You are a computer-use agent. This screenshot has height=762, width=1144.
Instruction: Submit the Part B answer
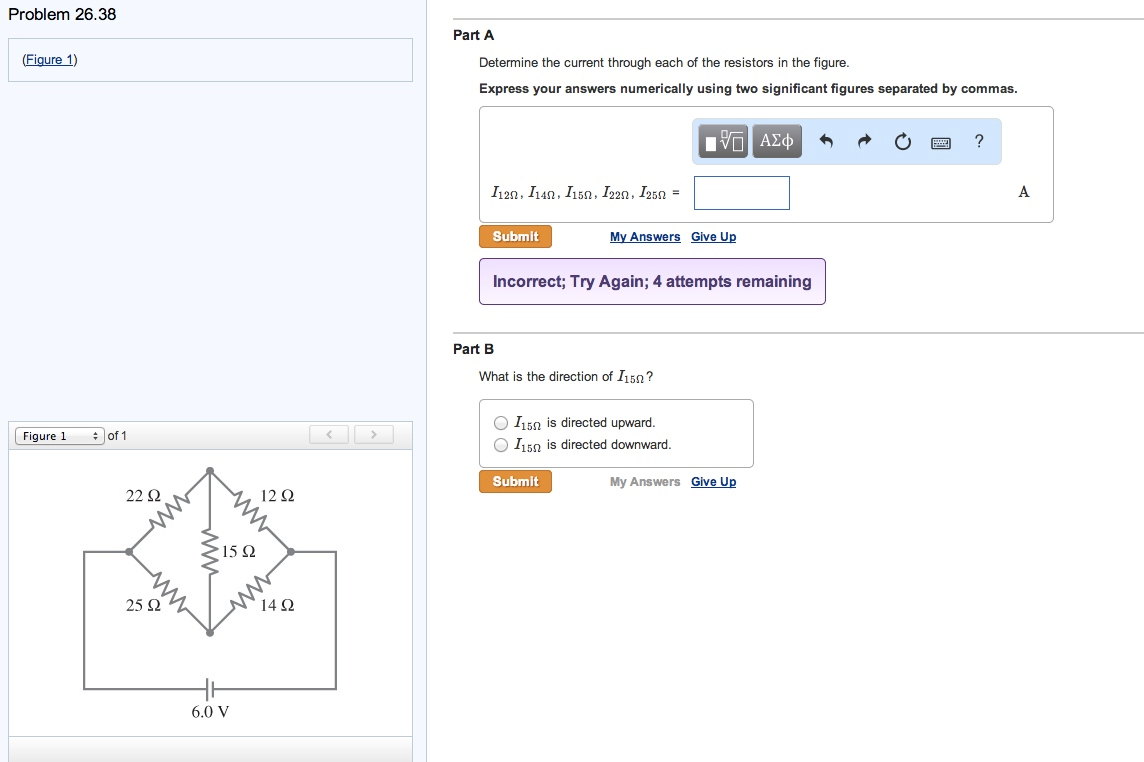coord(515,482)
